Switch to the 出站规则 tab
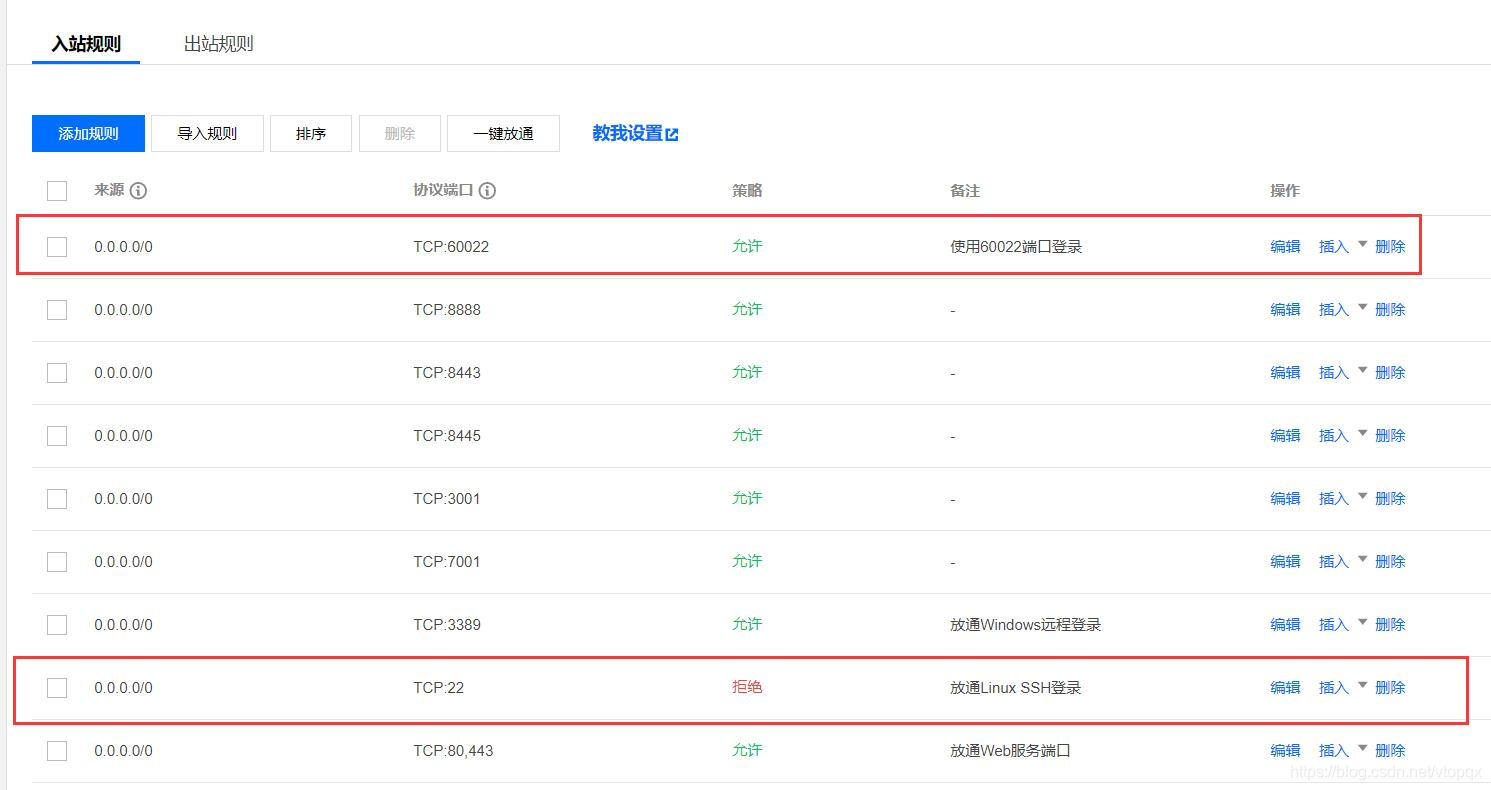This screenshot has height=790, width=1491. point(218,44)
